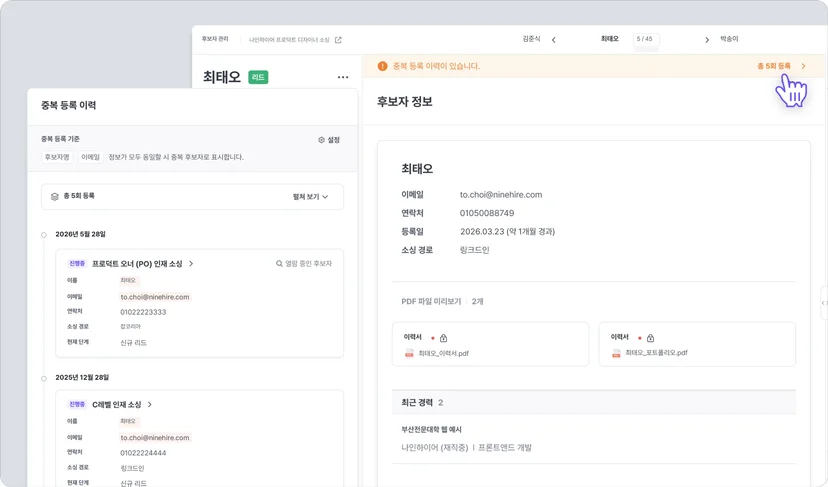Select the 후보자명 criteria tag
The height and width of the screenshot is (487, 828).
click(57, 157)
